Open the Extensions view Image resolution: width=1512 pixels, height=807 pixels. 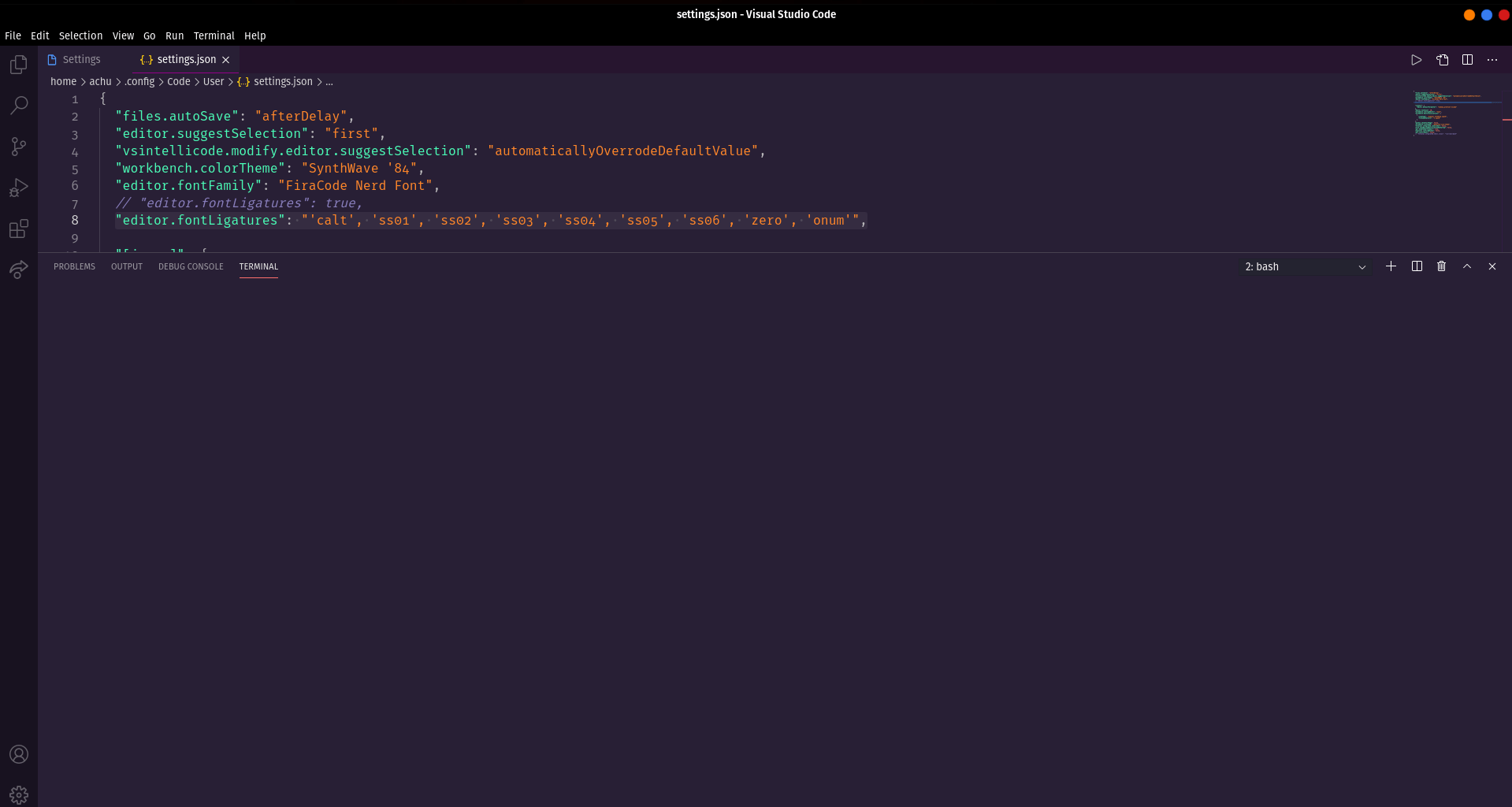[x=19, y=229]
